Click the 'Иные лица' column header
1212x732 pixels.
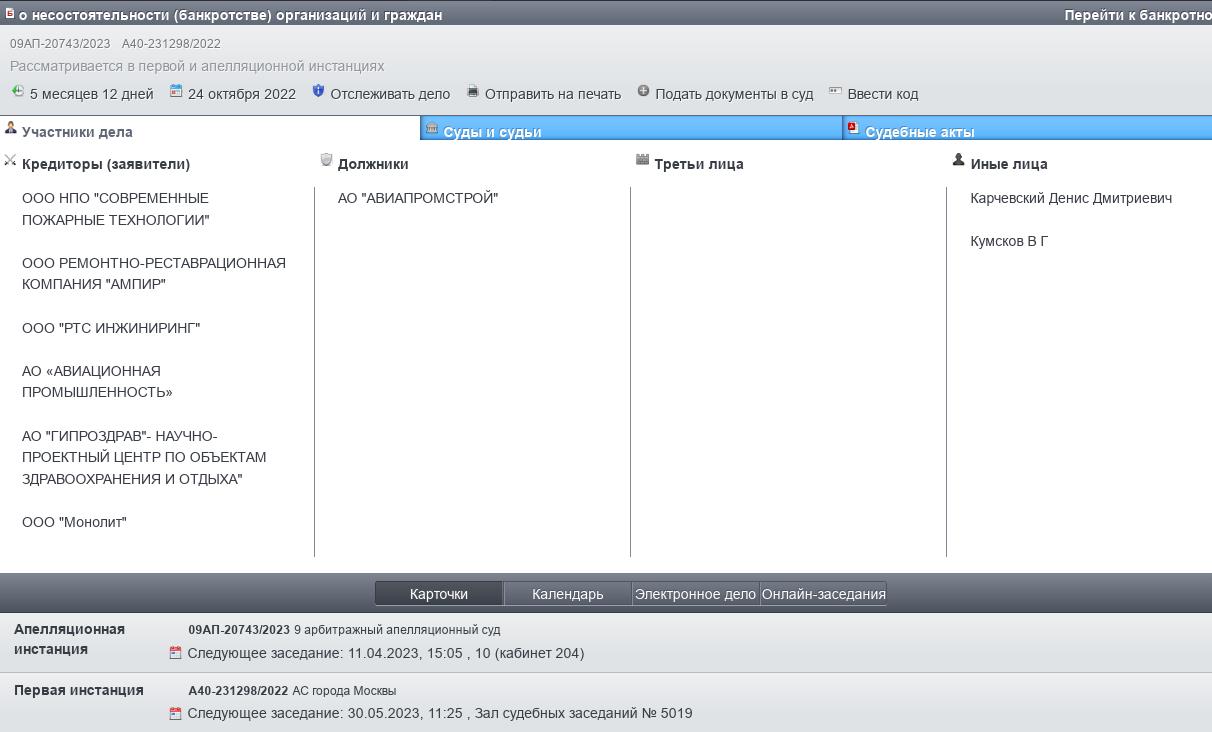point(1009,164)
